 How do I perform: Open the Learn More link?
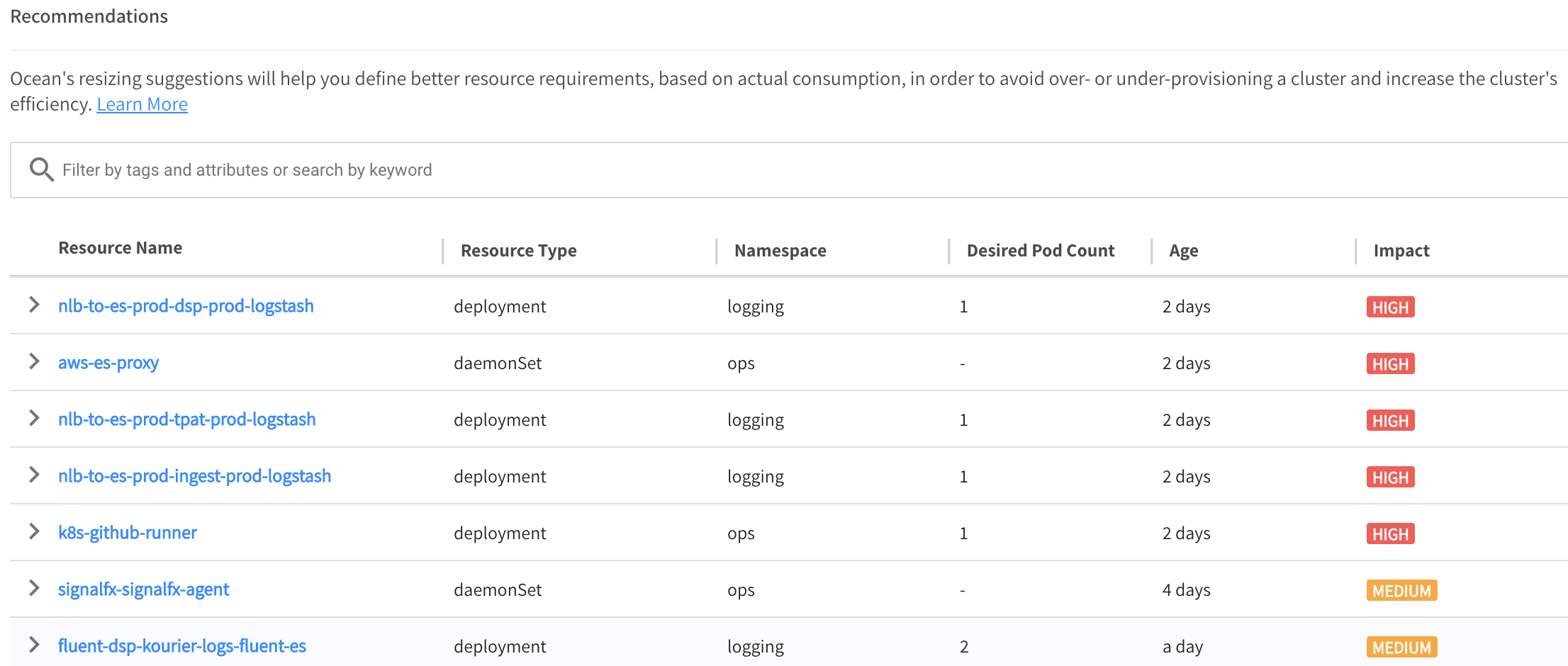(142, 104)
